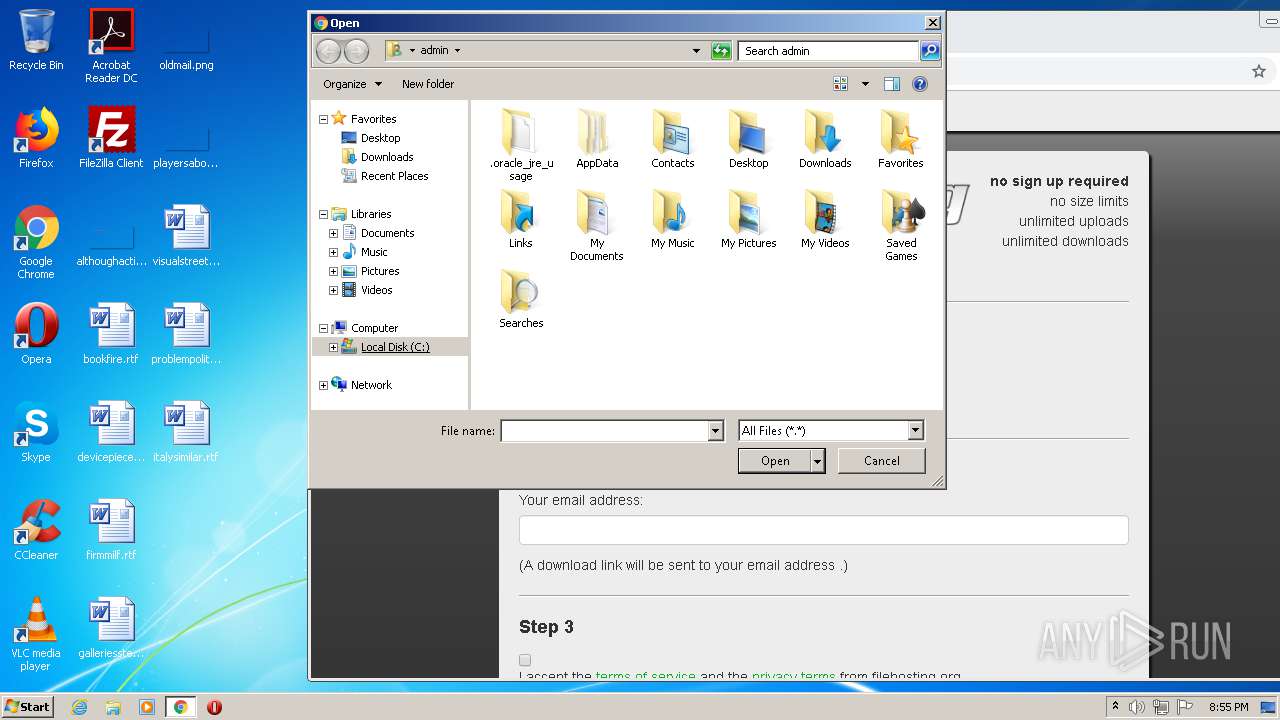Open Skype desktop shortcut
The image size is (1280, 720).
point(36,432)
